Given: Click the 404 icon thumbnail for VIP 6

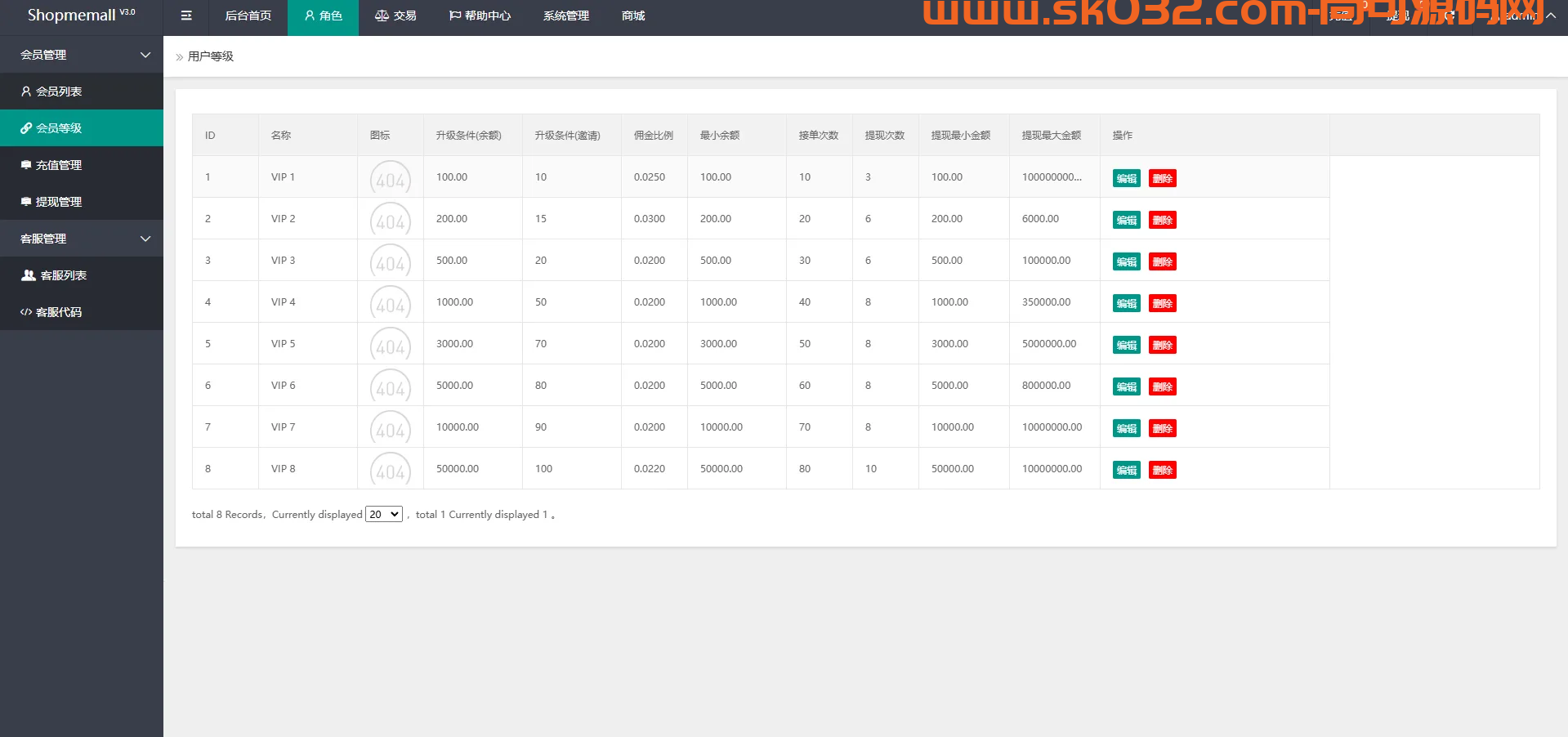Looking at the screenshot, I should tap(391, 386).
